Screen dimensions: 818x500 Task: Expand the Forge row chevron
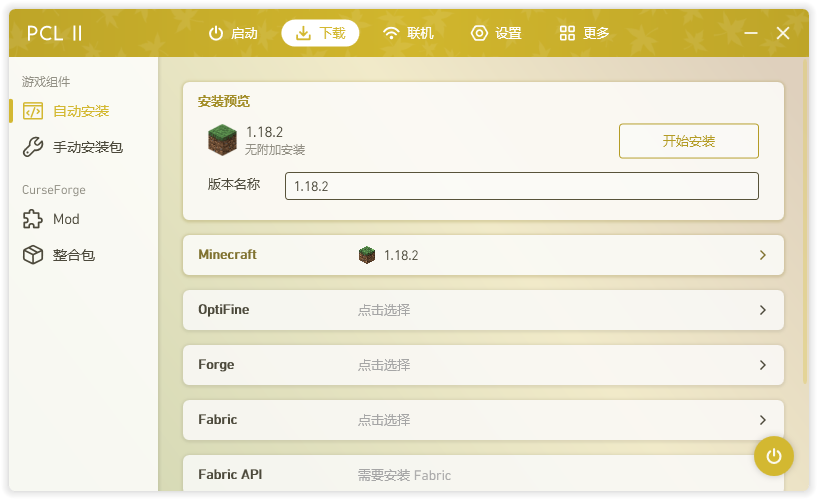point(763,365)
